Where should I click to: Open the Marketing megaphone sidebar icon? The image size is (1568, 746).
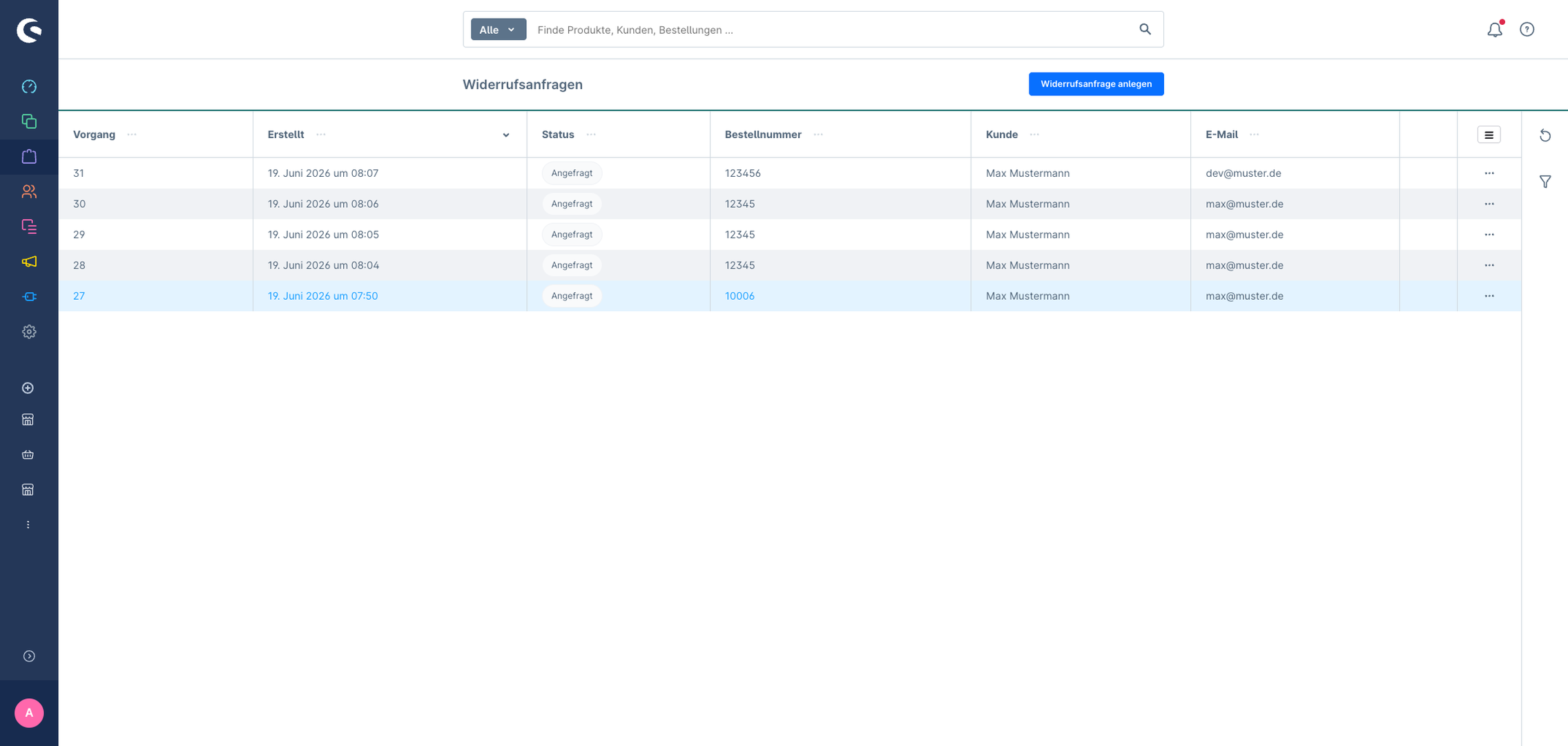pyautogui.click(x=29, y=262)
